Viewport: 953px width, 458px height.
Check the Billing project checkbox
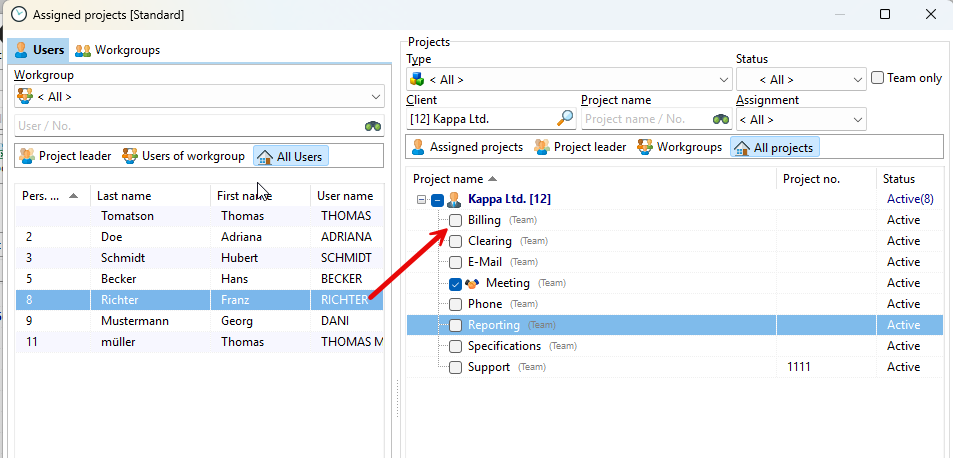point(455,220)
